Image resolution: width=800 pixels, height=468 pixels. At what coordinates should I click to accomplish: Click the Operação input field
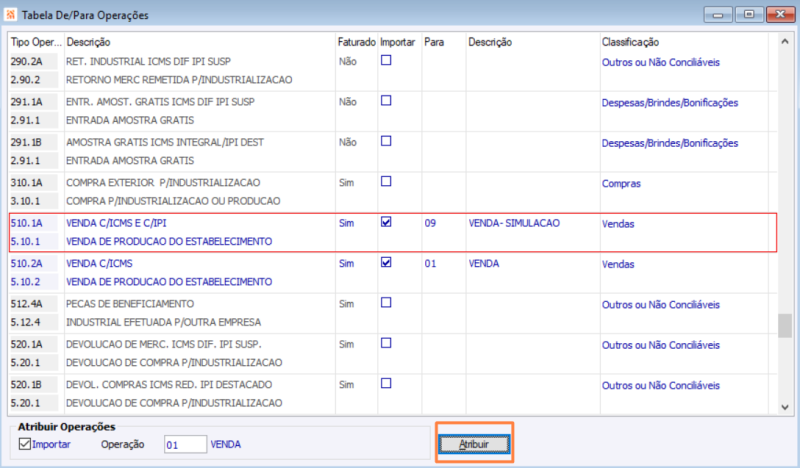pos(185,445)
